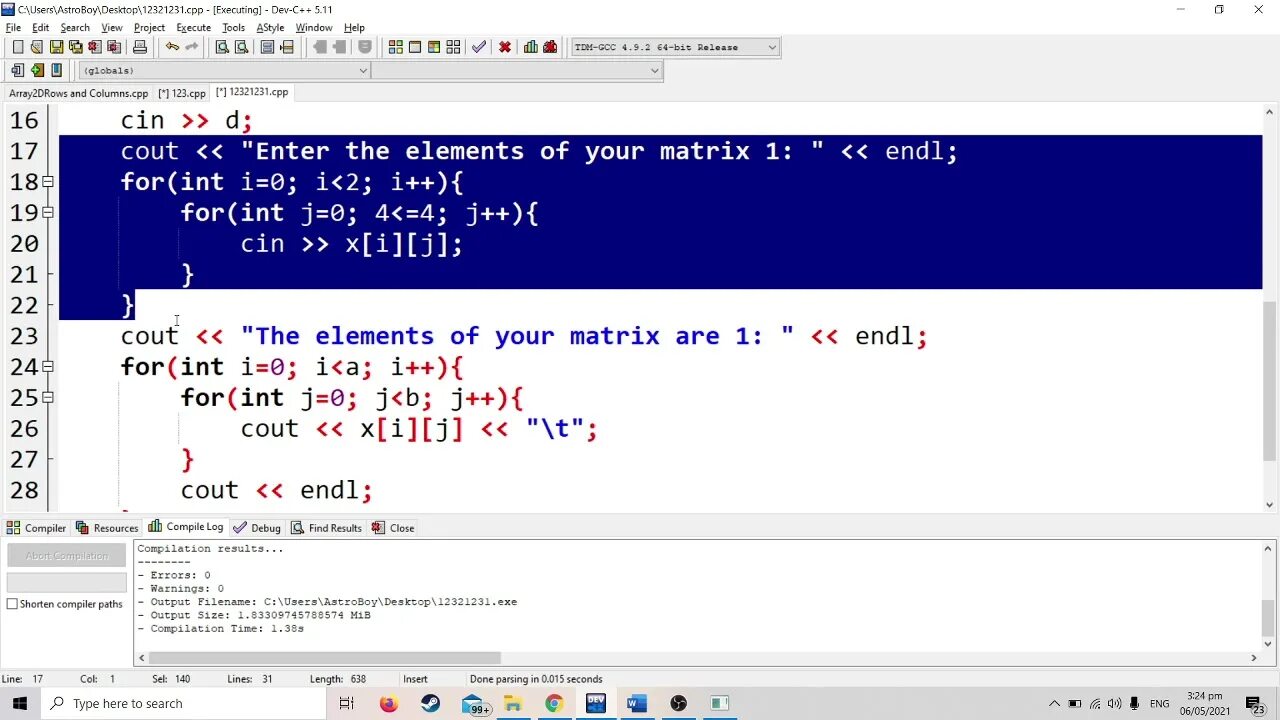This screenshot has width=1280, height=720.
Task: Collapse the code fold at line 25
Action: (48, 398)
